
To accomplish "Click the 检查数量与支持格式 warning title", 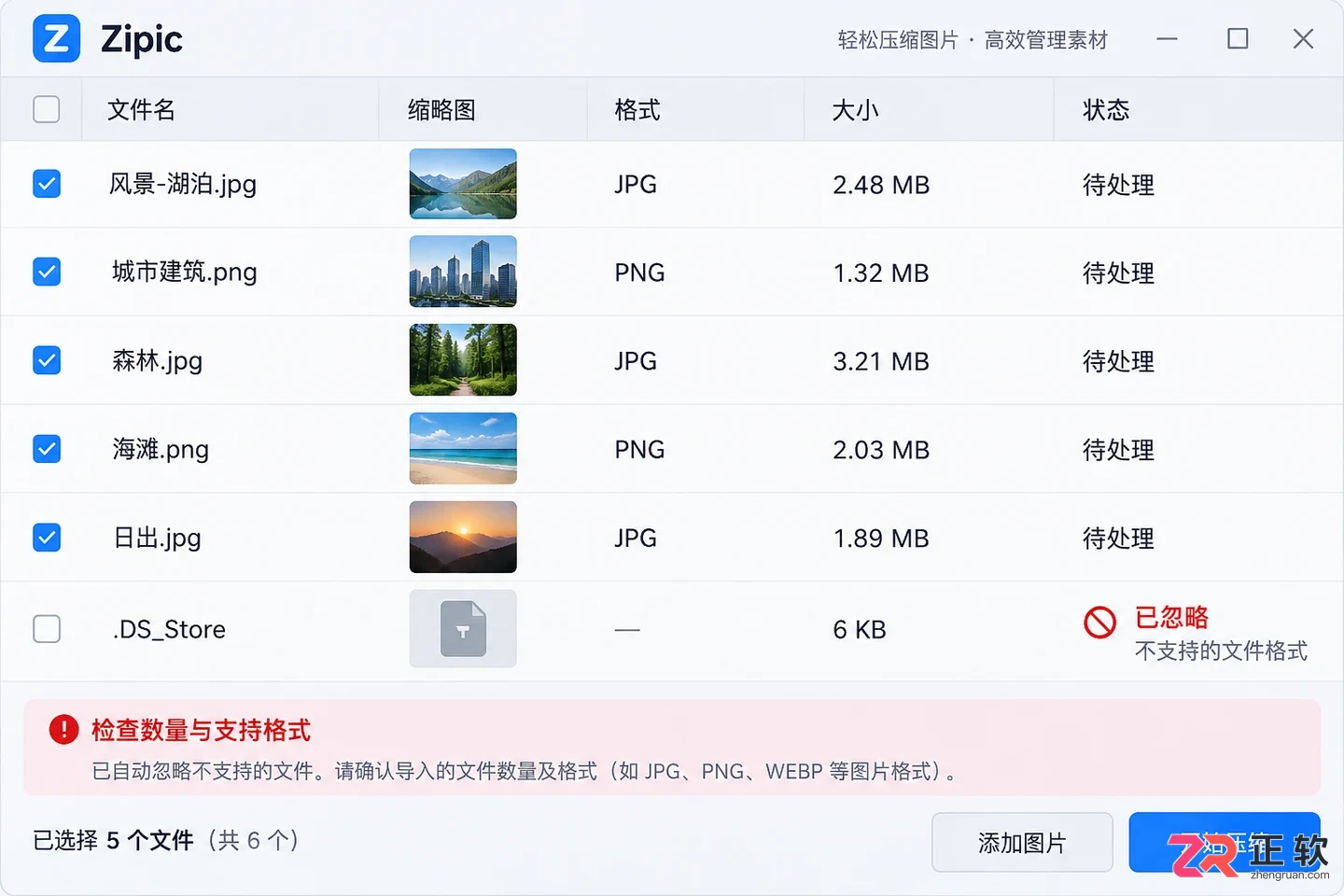I will click(x=201, y=730).
